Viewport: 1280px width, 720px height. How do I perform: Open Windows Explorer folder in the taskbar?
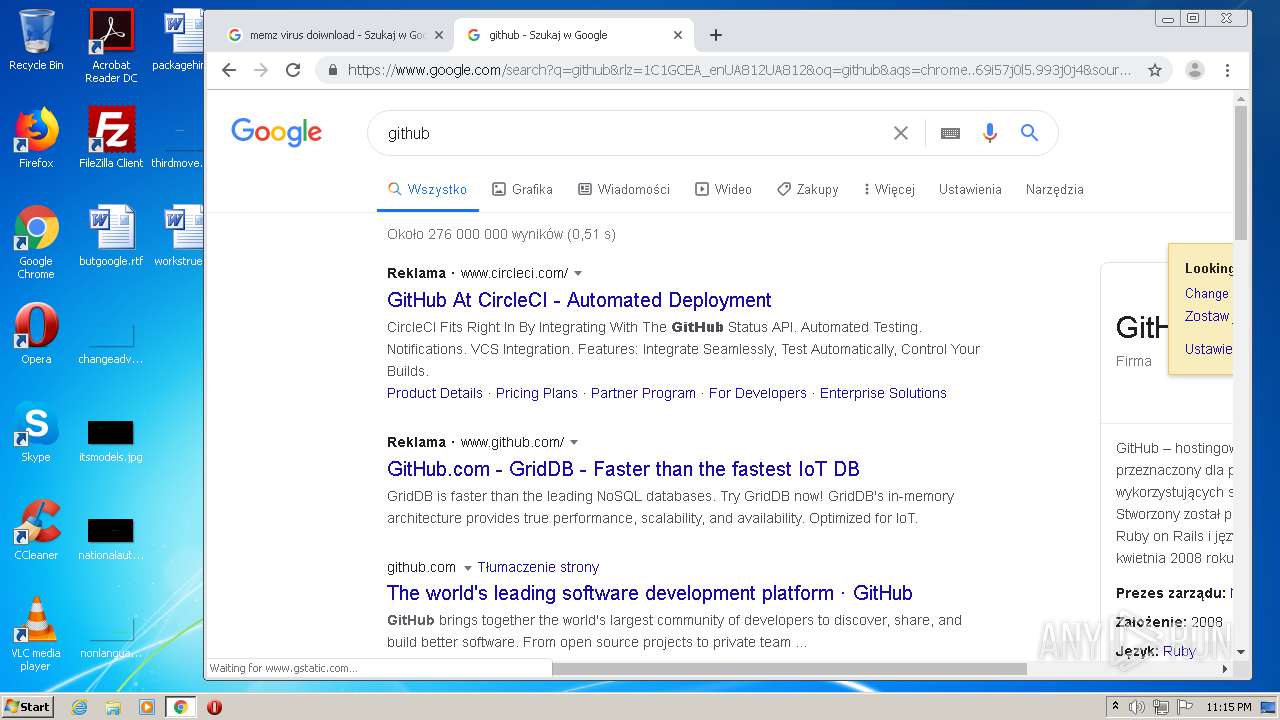[113, 707]
